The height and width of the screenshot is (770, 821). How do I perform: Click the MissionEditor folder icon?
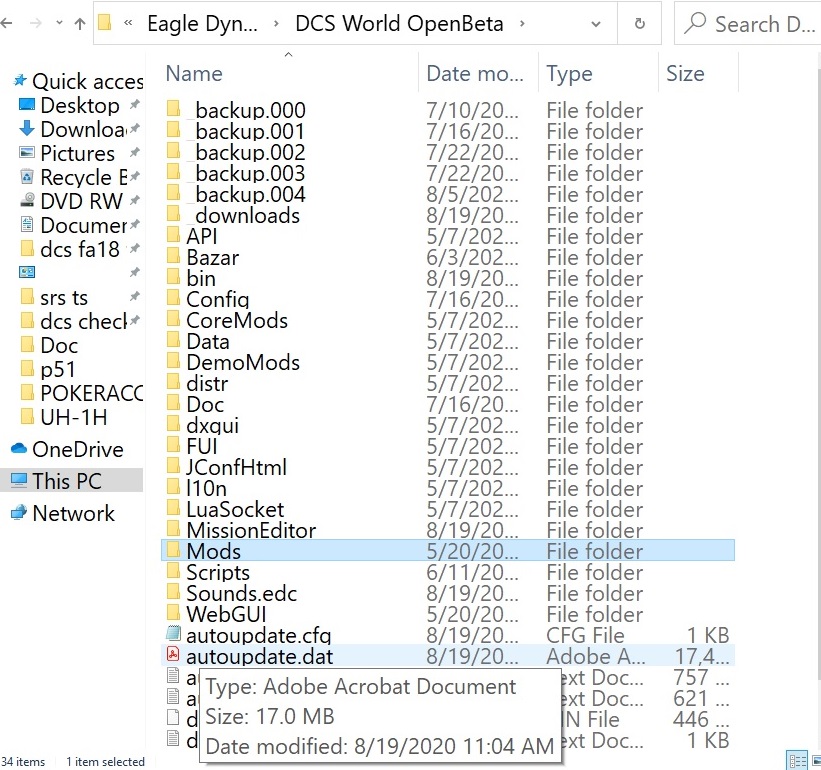(174, 528)
